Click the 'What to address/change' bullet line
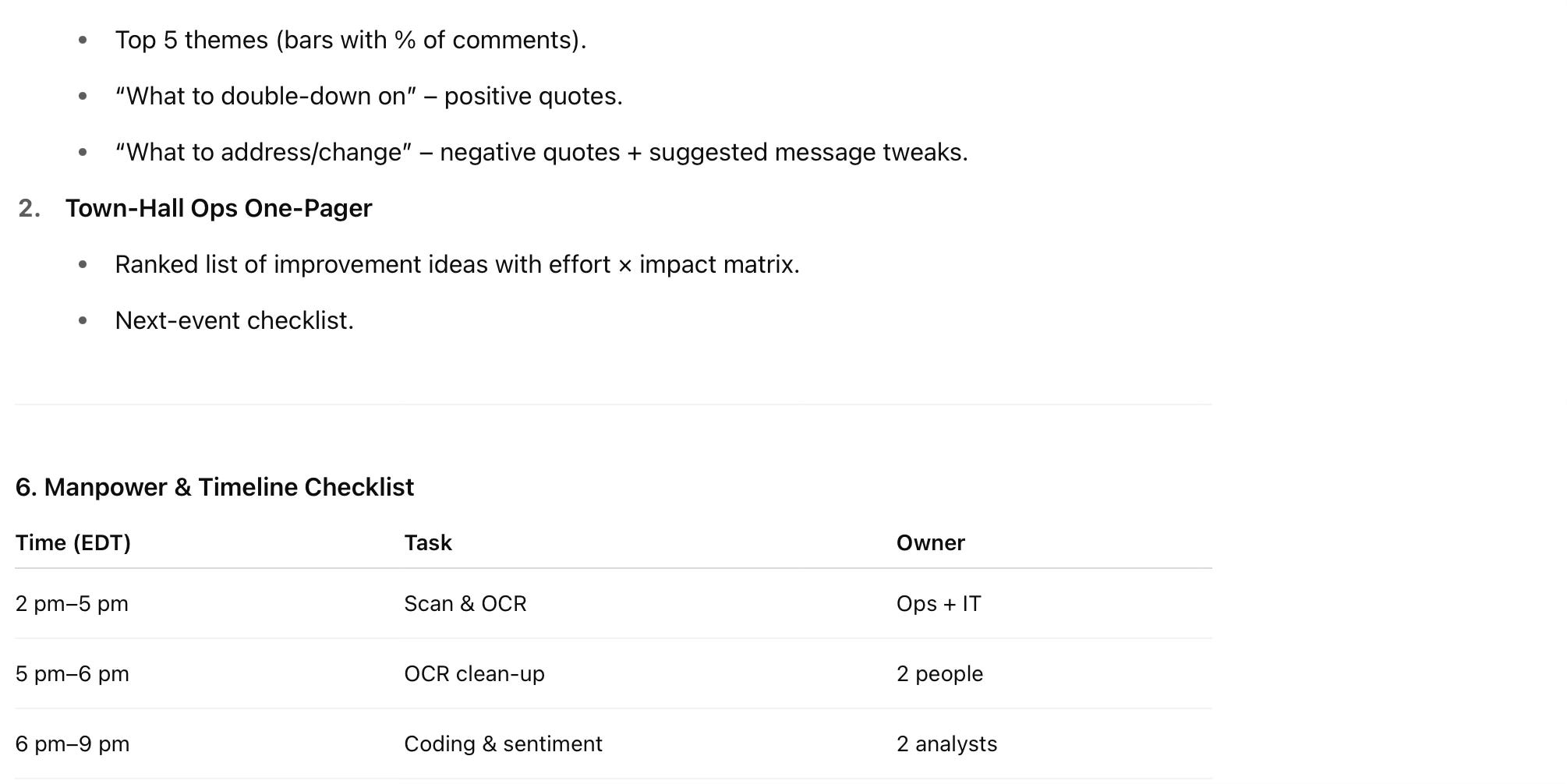Screen dimensions: 1567x784 click(x=542, y=153)
